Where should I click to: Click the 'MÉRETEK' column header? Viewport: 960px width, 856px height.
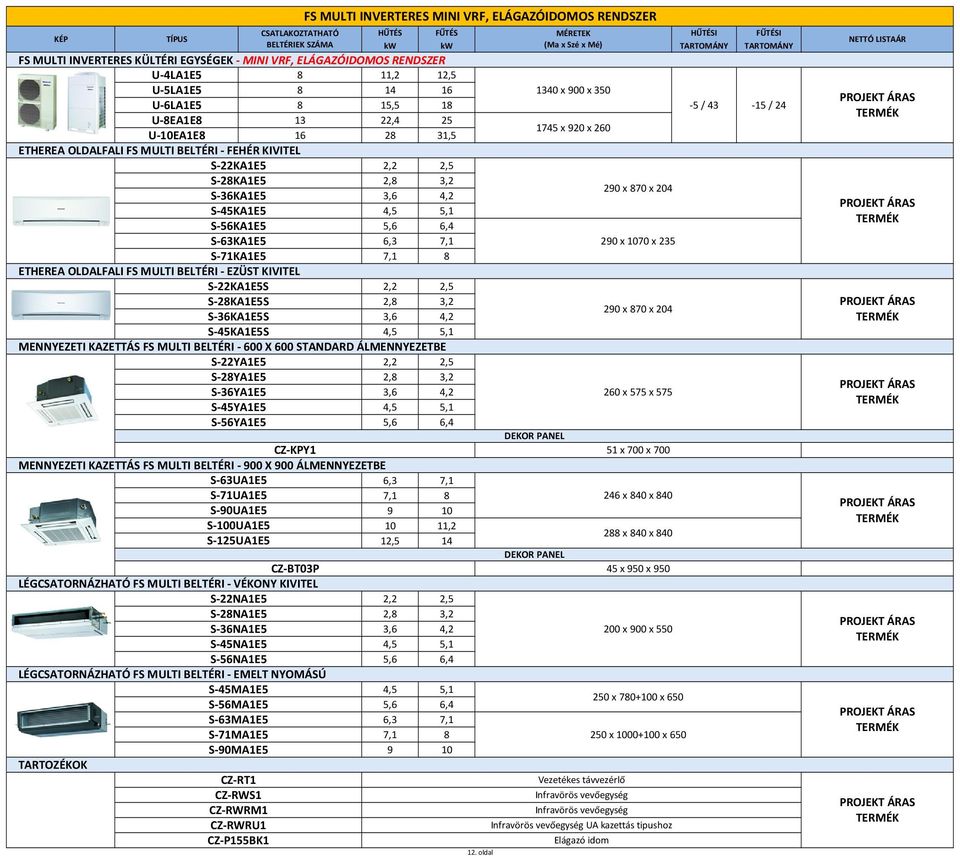click(573, 39)
